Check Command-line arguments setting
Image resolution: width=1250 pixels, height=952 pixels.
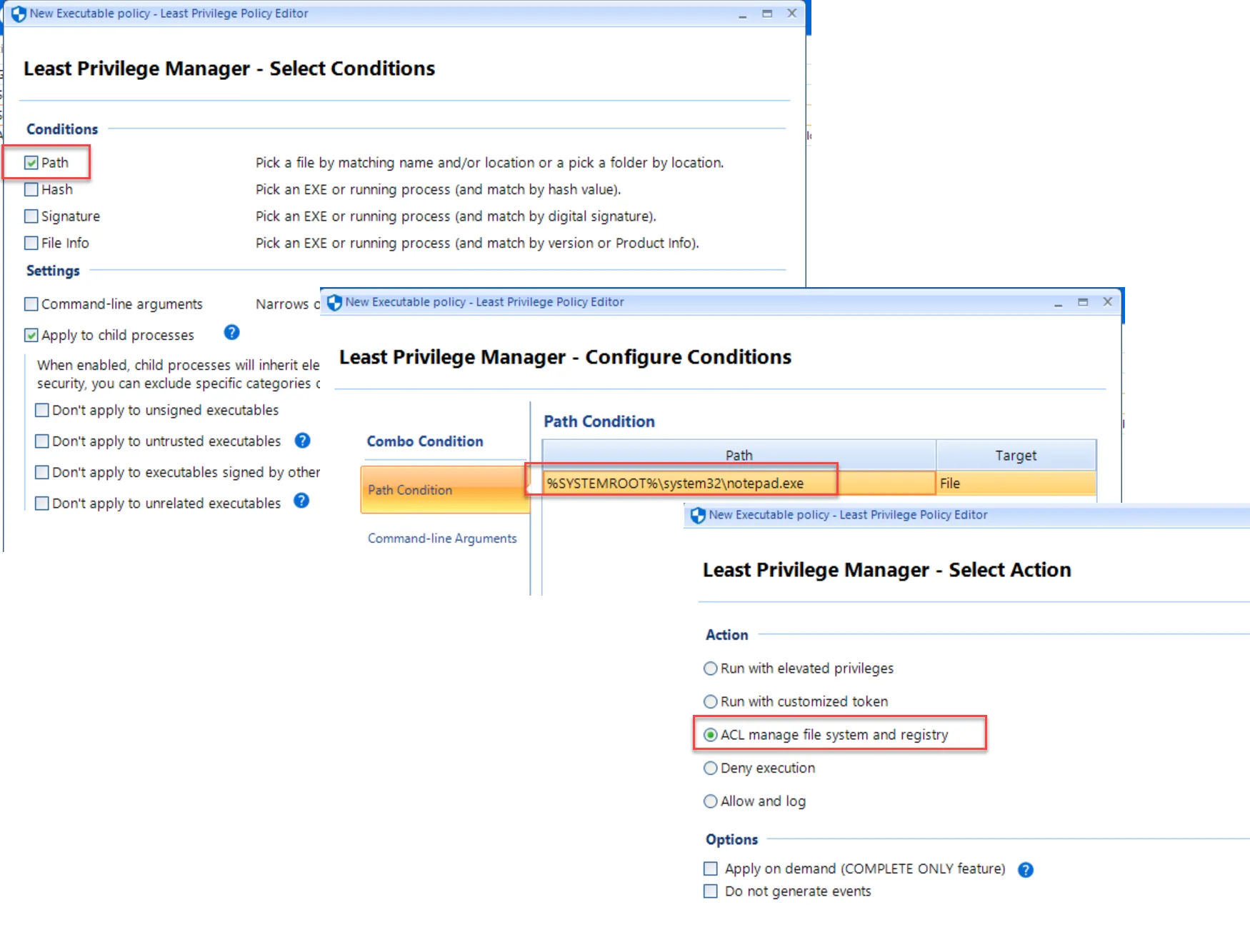click(x=31, y=304)
